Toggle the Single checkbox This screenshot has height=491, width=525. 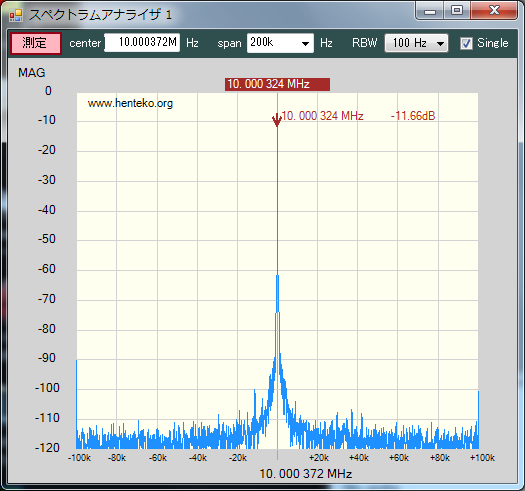[466, 43]
